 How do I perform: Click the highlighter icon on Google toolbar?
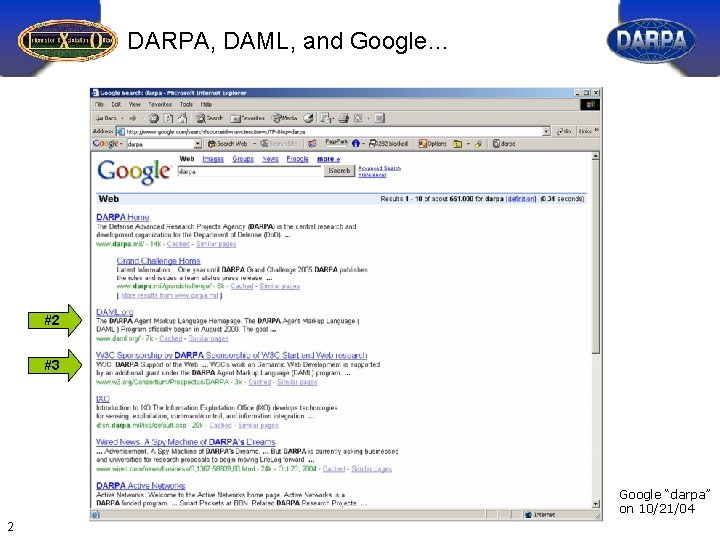(x=478, y=144)
